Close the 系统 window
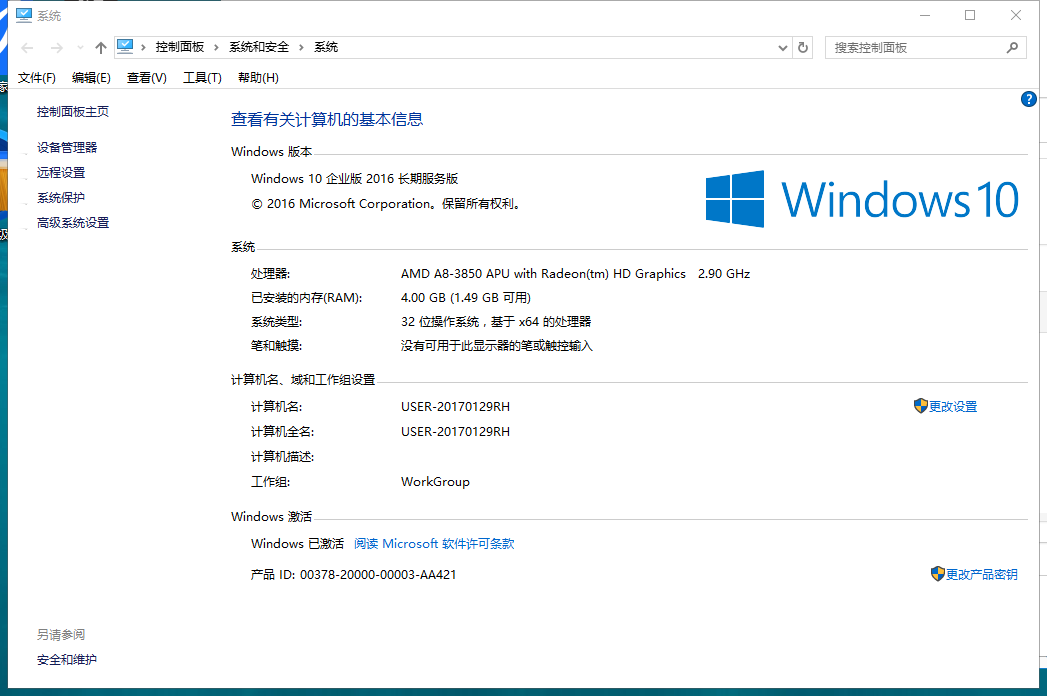 (1016, 15)
